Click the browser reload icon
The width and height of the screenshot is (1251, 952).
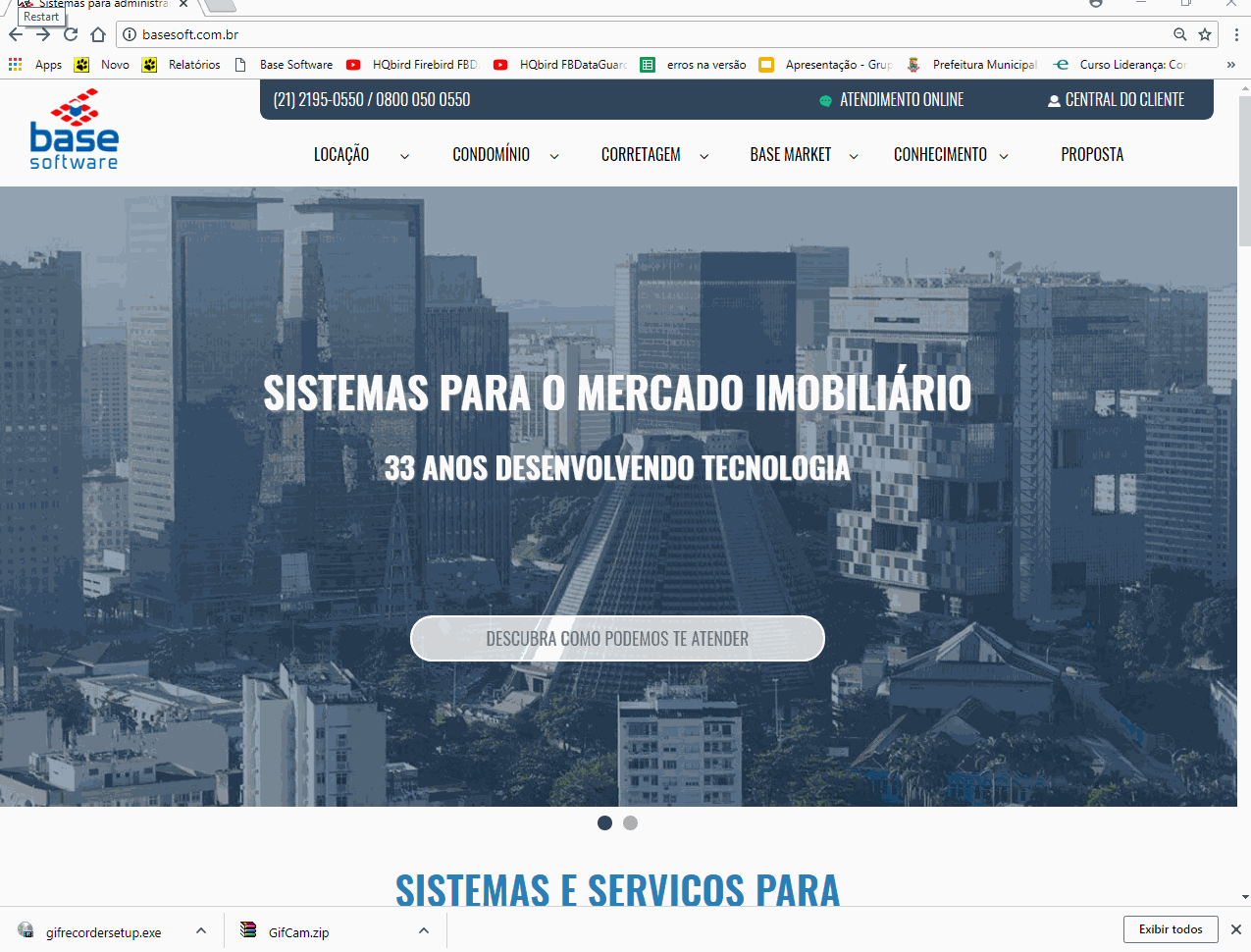coord(71,34)
